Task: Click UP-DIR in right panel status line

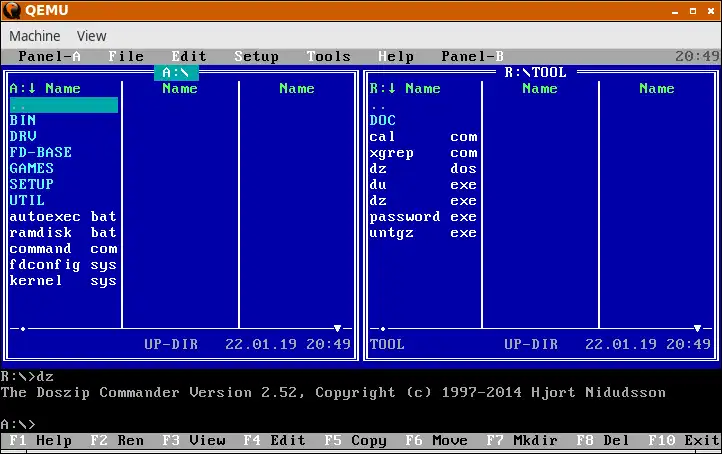Action: pyautogui.click(x=531, y=344)
